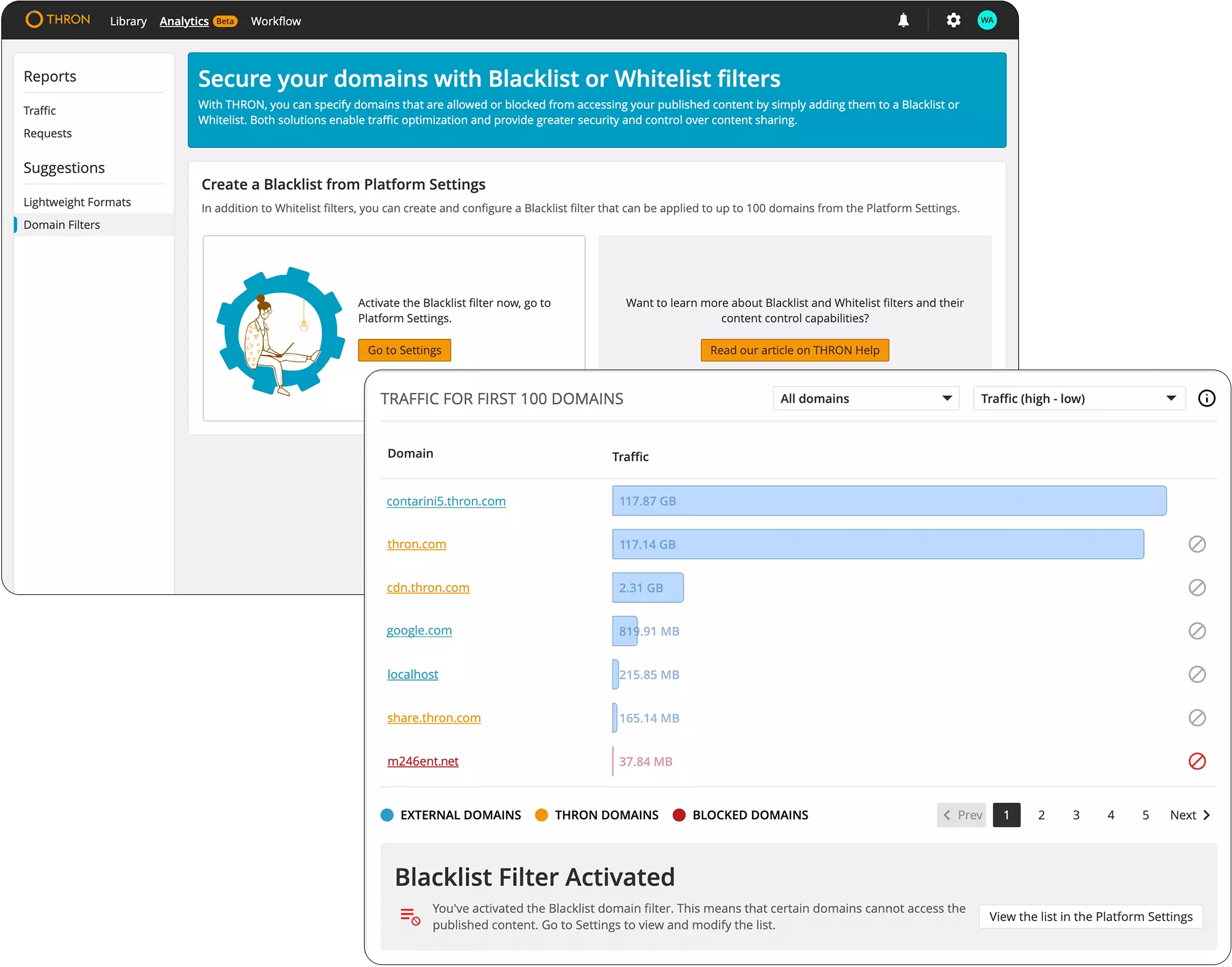The height and width of the screenshot is (967, 1232).
Task: Click the THRON logo
Action: (x=58, y=20)
